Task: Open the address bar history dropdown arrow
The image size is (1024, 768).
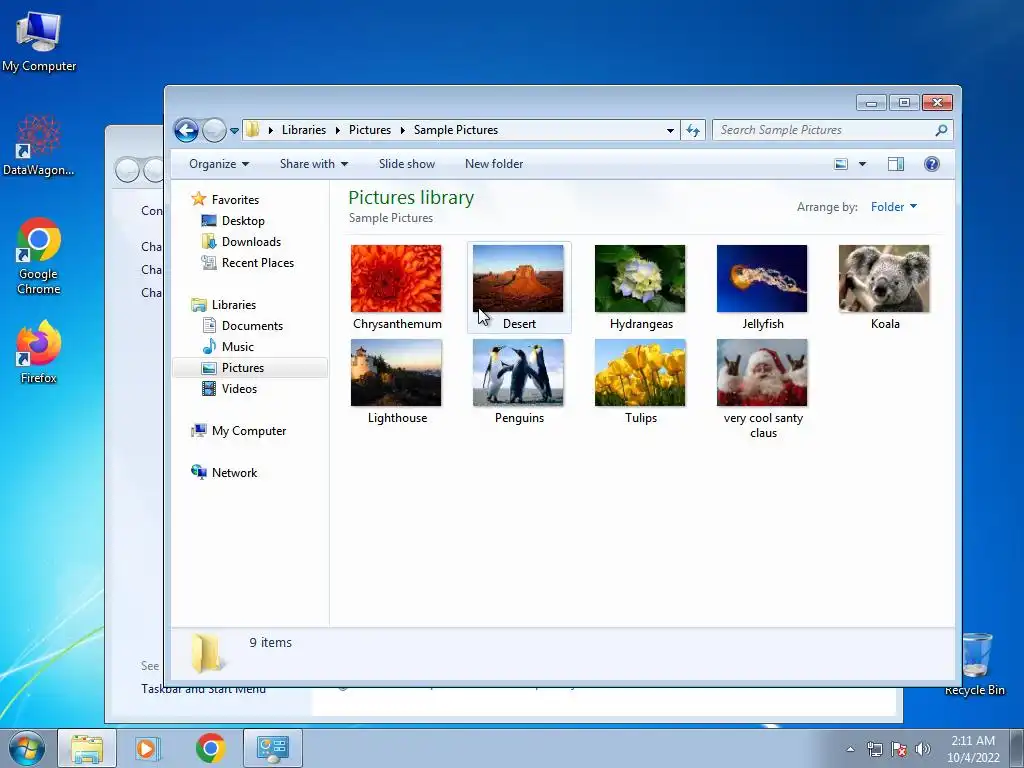Action: [670, 131]
